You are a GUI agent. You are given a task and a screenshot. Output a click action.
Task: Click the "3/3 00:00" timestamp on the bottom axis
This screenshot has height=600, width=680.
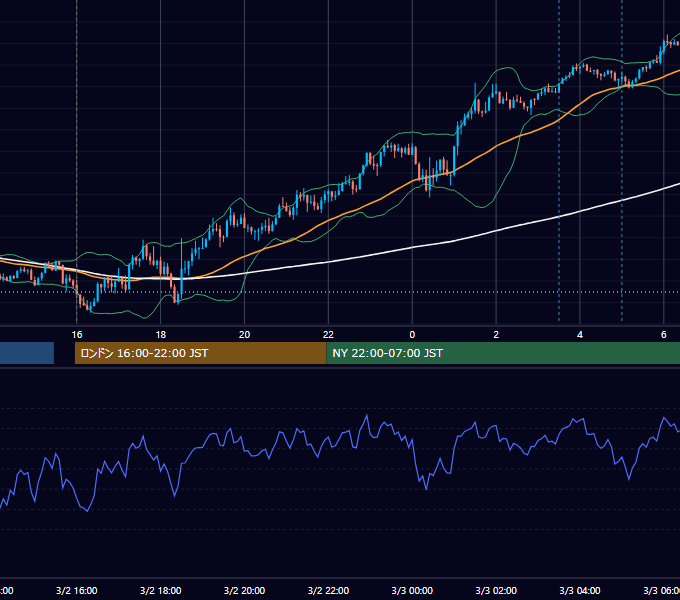(x=412, y=590)
